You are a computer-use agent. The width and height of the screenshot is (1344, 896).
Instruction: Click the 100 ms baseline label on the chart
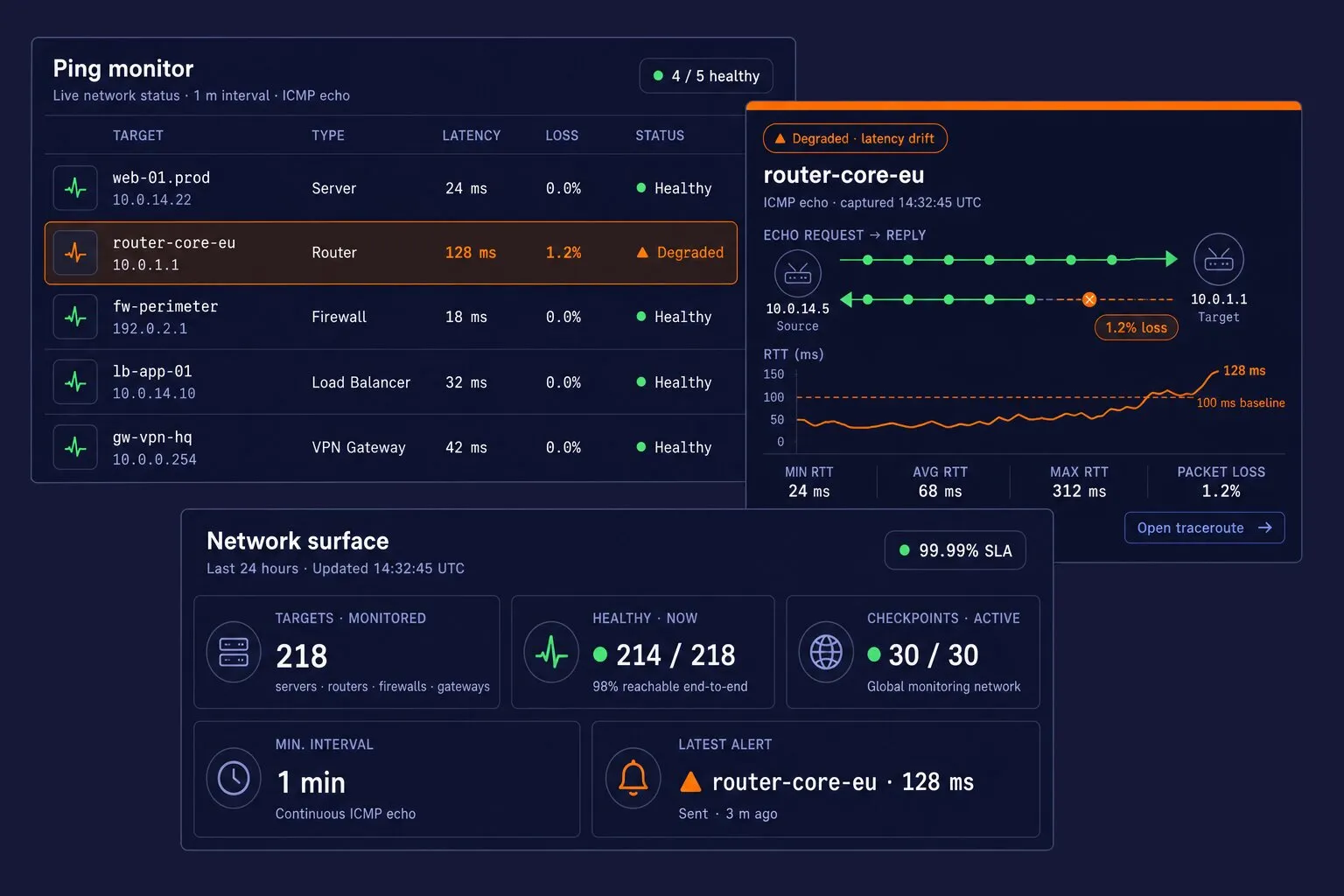click(1241, 402)
